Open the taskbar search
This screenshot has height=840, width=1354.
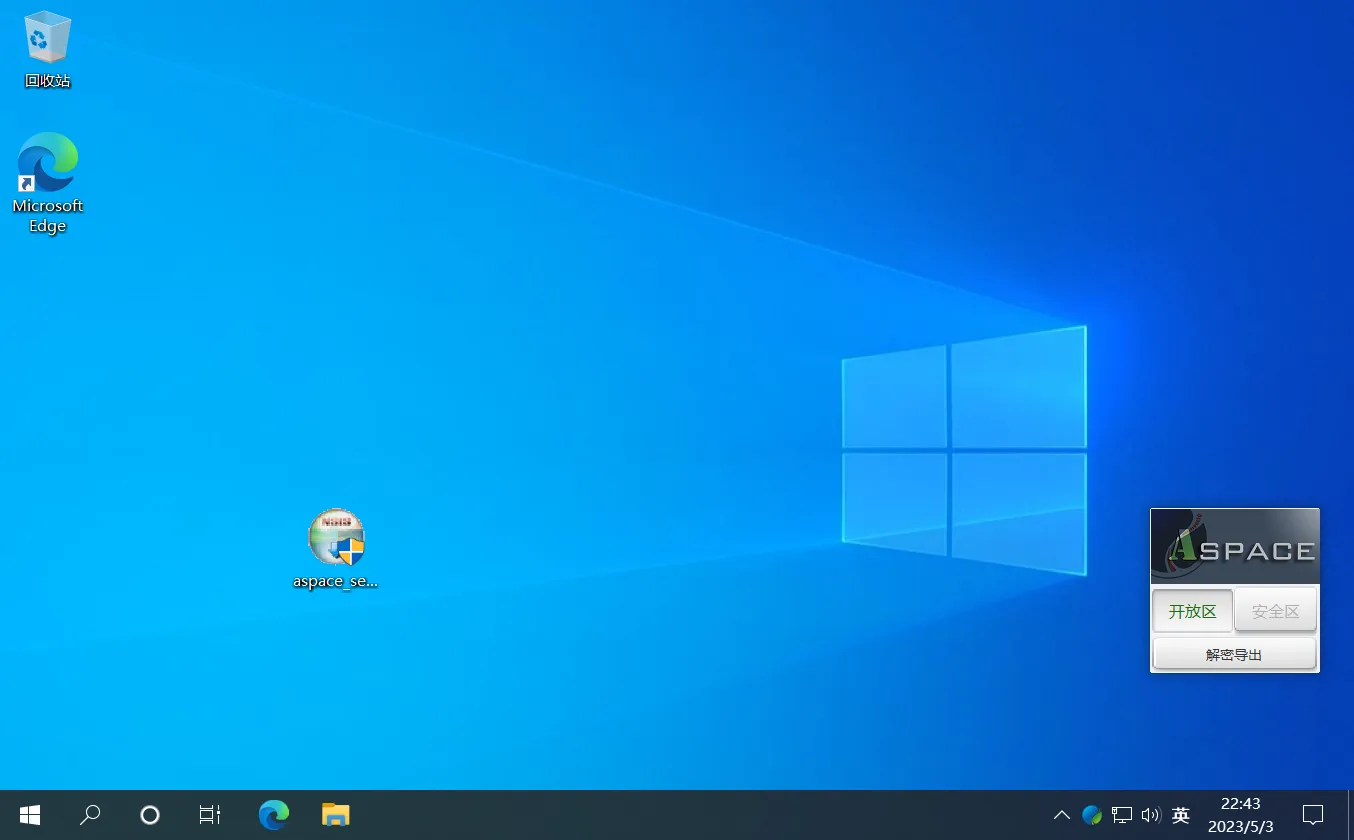pos(89,815)
